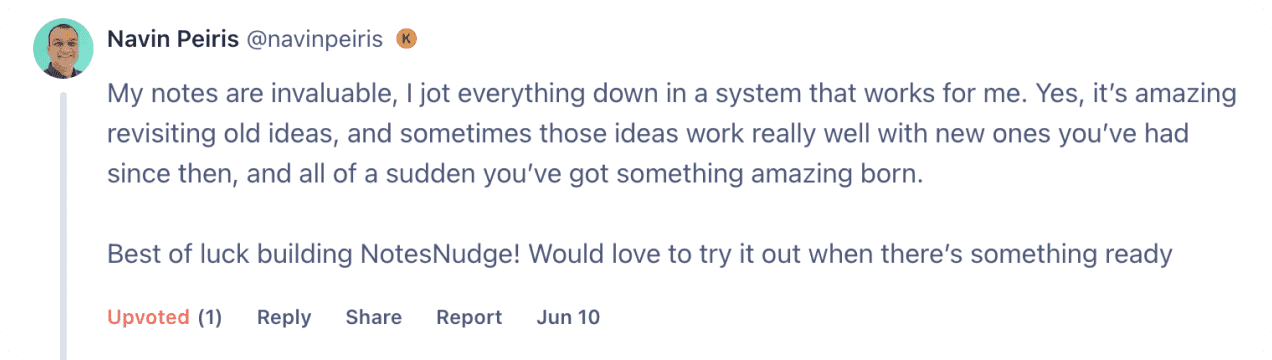Toggle the red Upvoted button off

point(148,317)
